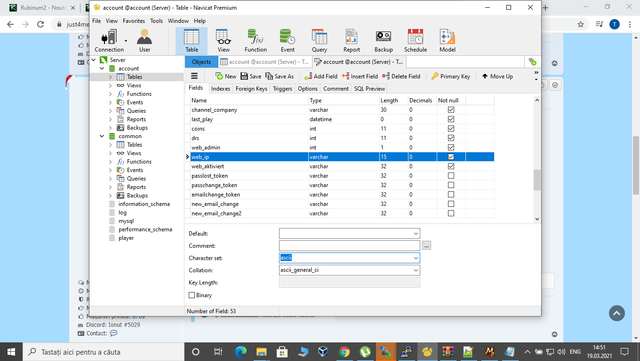Image resolution: width=640 pixels, height=361 pixels.
Task: Collapse the Server tree node
Action: point(93,60)
